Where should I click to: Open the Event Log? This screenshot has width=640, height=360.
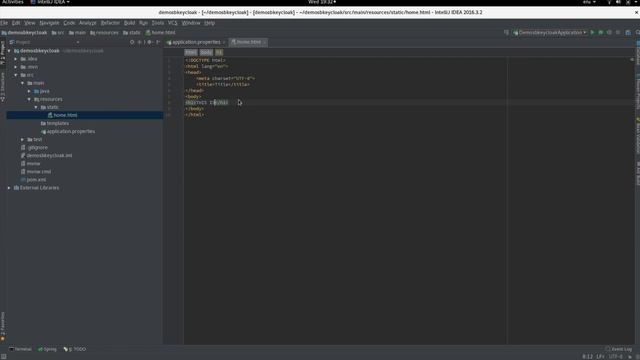619,349
